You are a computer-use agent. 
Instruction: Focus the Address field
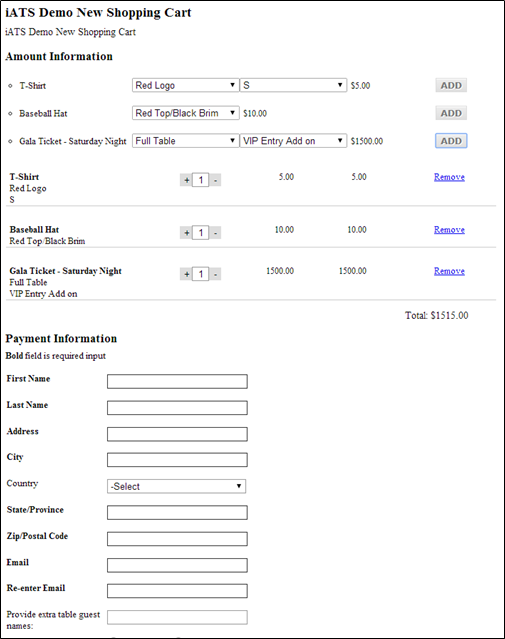pyautogui.click(x=177, y=434)
